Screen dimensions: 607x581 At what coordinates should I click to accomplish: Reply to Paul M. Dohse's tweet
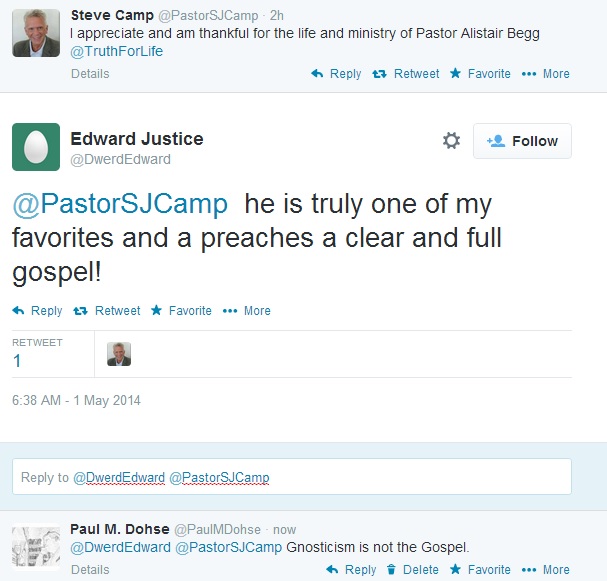point(351,570)
